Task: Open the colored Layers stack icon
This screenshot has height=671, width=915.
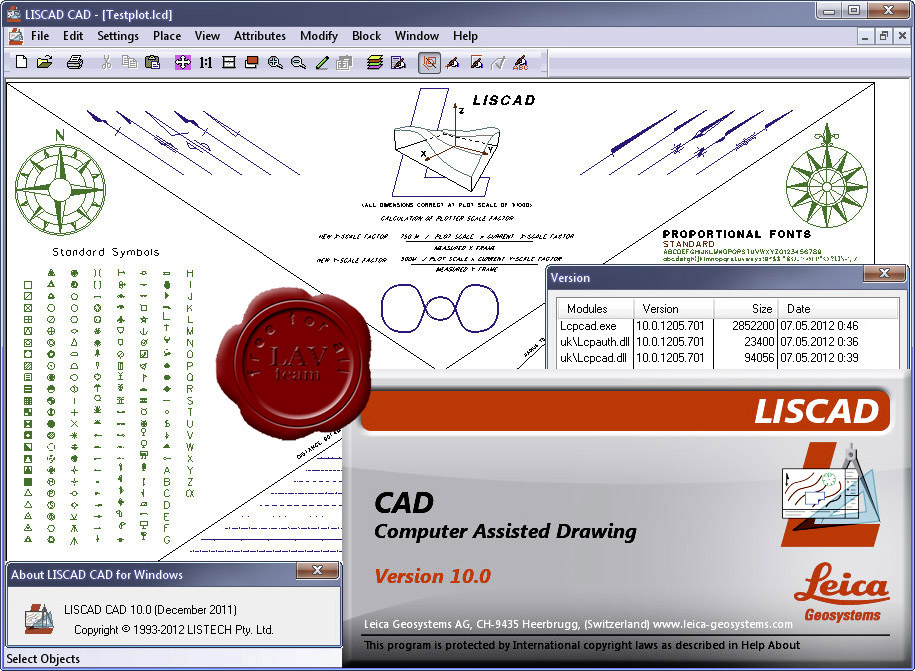Action: click(x=375, y=62)
